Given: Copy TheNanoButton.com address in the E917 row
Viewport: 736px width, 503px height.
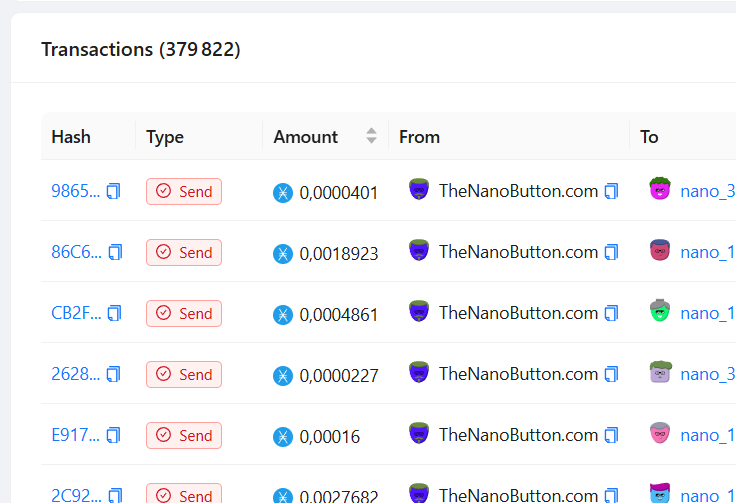Looking at the screenshot, I should (x=611, y=435).
